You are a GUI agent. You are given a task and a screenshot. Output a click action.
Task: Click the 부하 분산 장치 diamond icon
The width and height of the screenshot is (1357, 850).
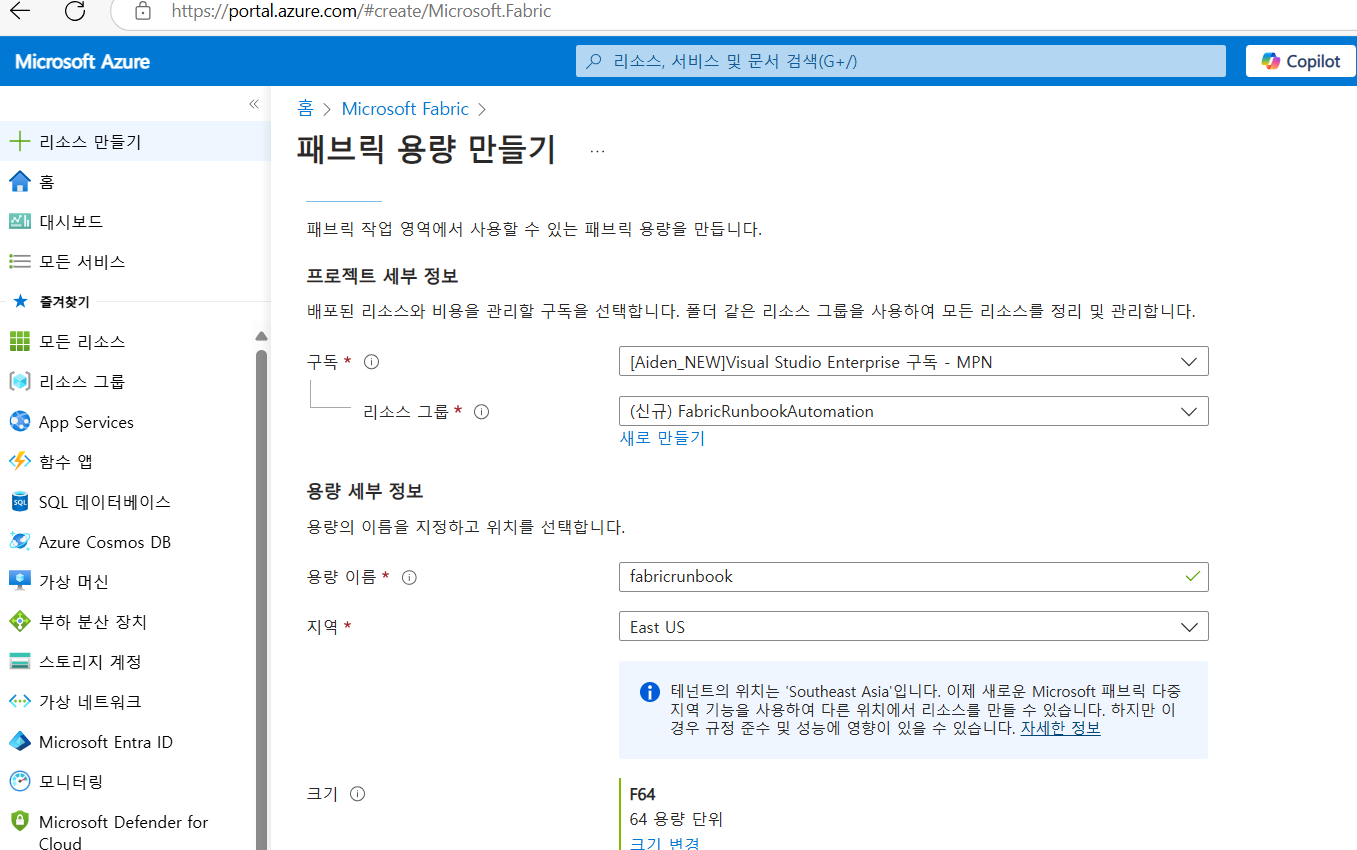coord(19,621)
